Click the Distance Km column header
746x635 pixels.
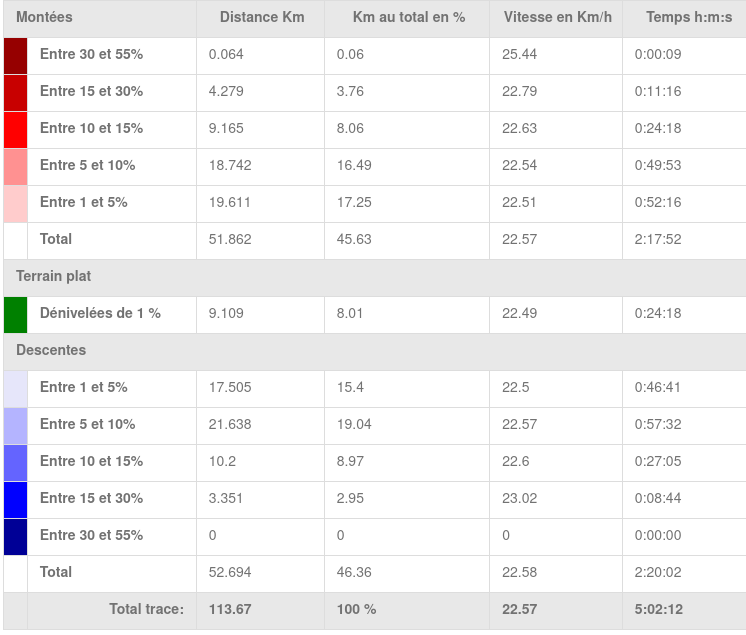click(x=262, y=18)
